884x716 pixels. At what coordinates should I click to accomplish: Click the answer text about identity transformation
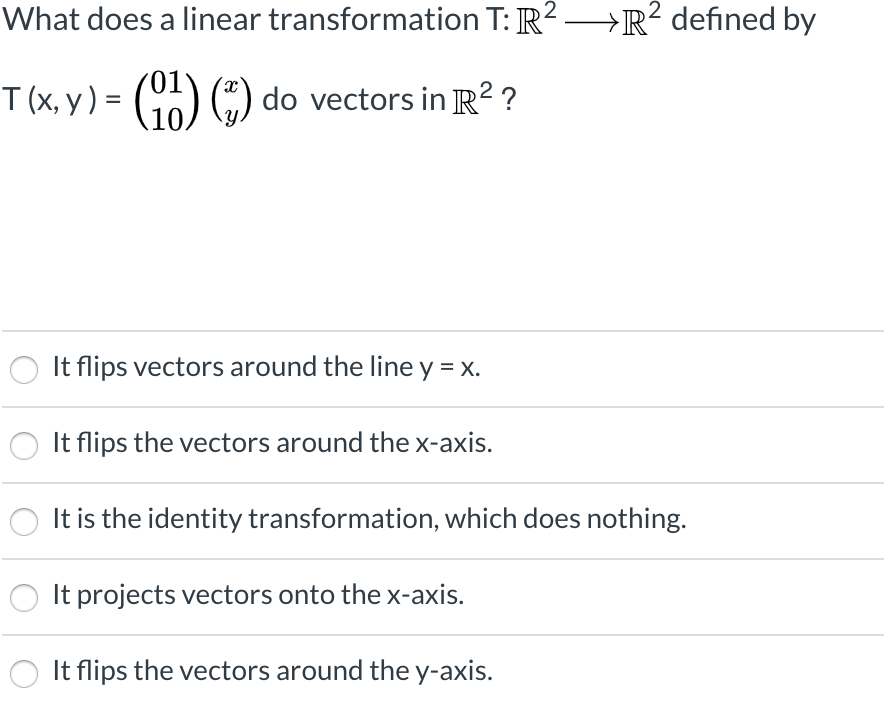click(368, 520)
